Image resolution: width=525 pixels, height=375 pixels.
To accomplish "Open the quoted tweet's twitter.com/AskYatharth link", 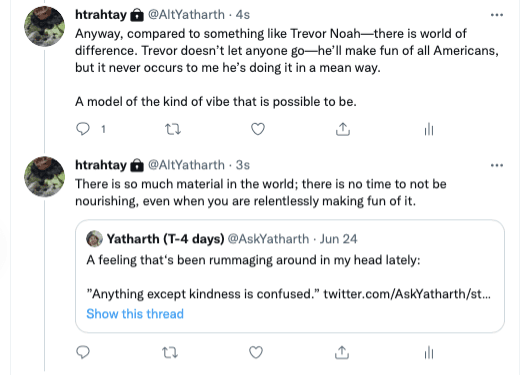I will point(407,294).
